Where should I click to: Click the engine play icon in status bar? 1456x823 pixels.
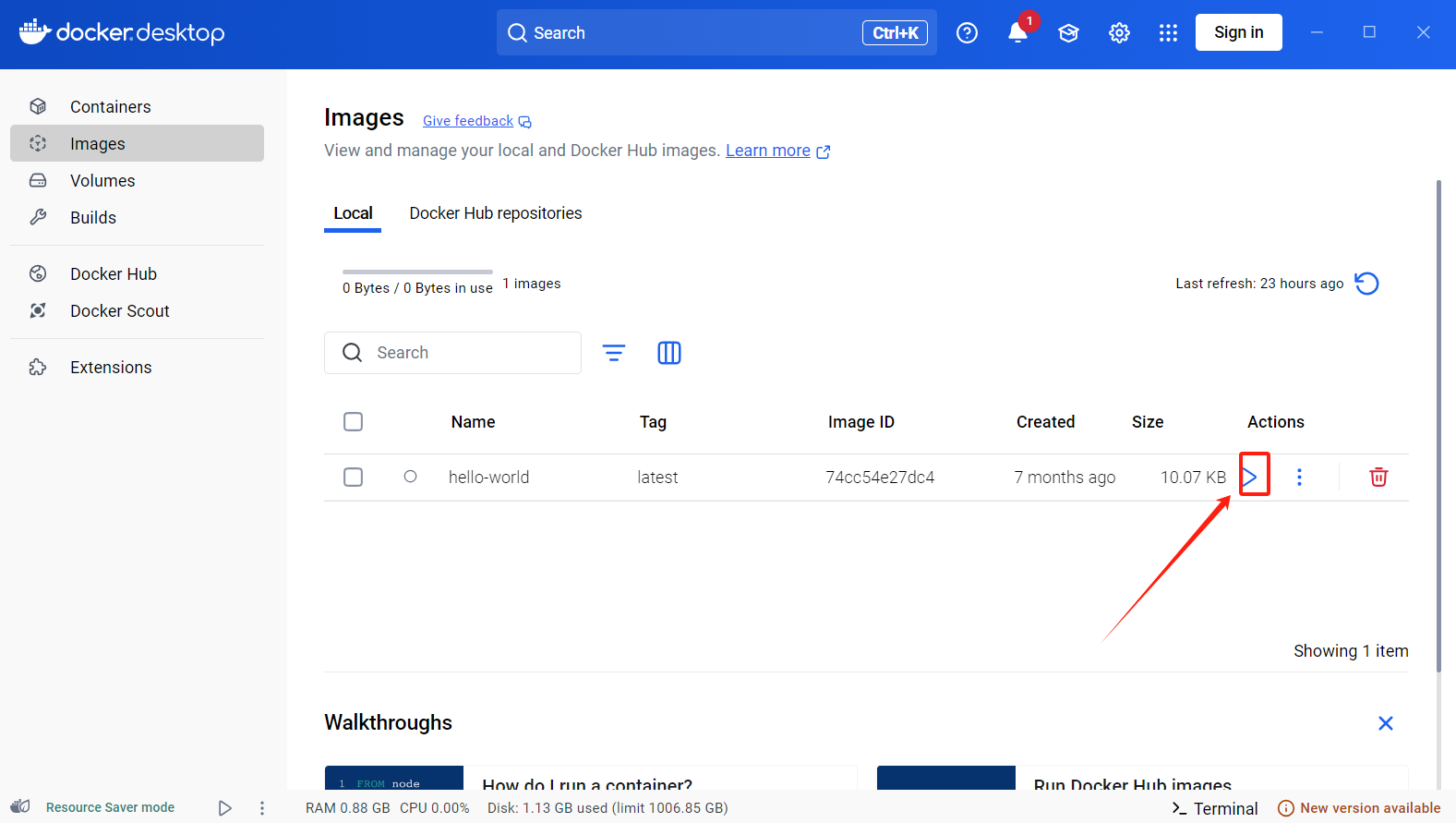click(224, 808)
